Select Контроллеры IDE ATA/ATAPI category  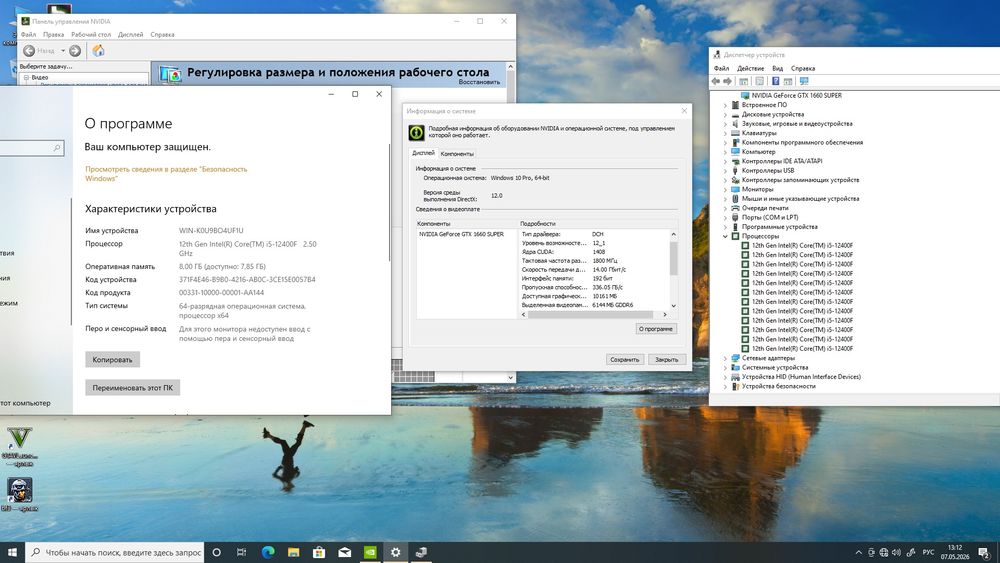(x=781, y=161)
